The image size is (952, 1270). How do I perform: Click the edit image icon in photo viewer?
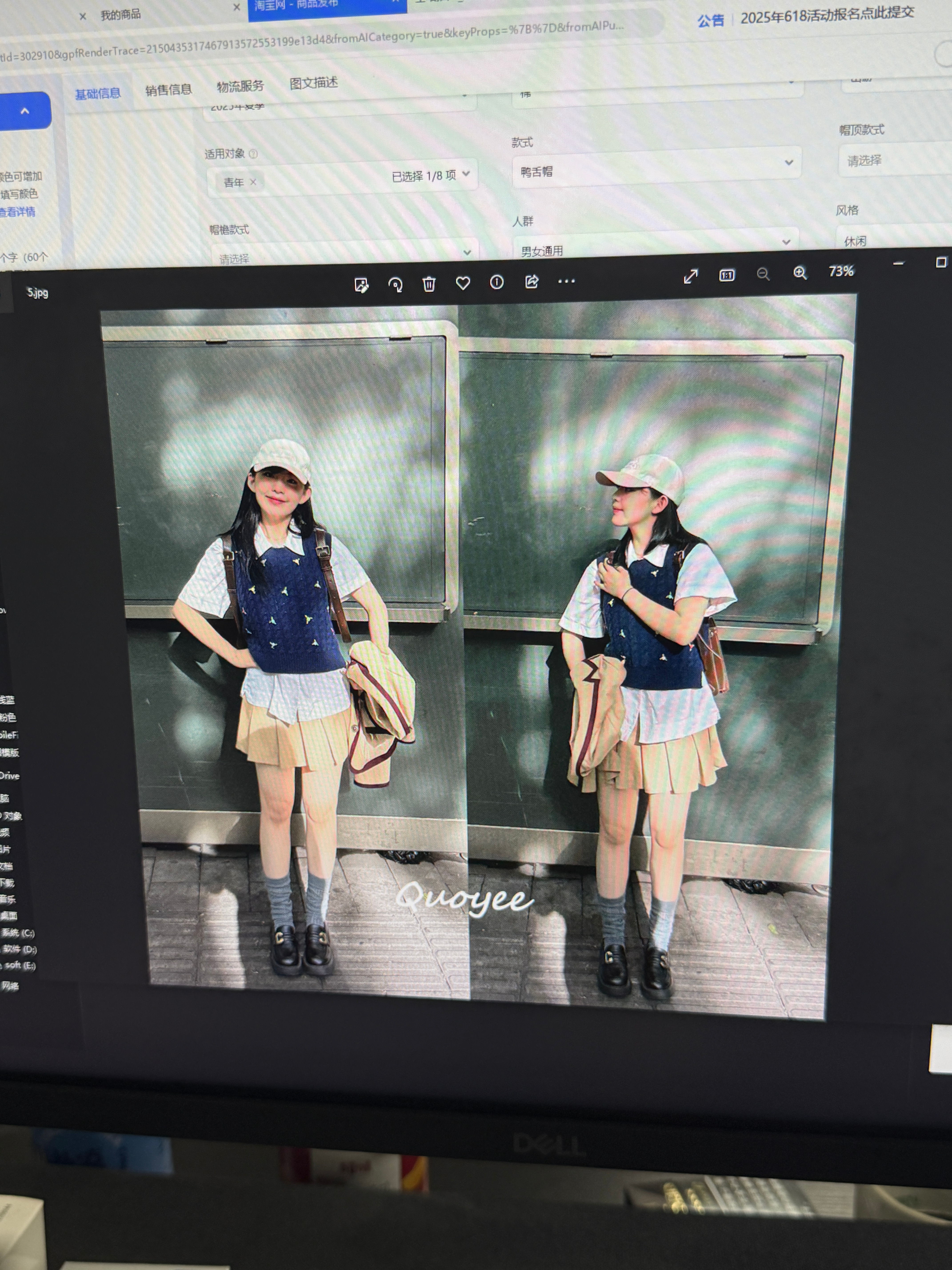coord(361,285)
